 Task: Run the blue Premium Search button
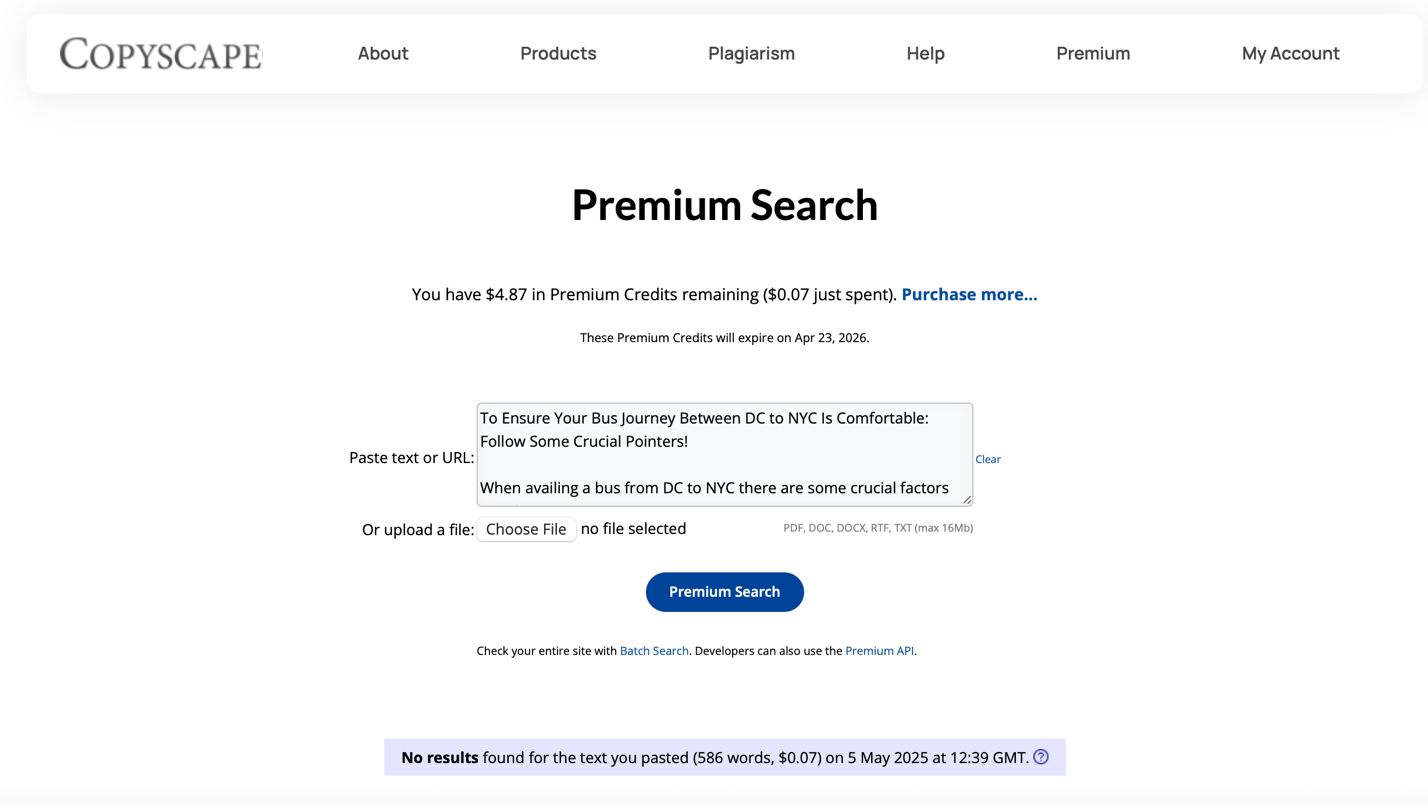(x=725, y=592)
